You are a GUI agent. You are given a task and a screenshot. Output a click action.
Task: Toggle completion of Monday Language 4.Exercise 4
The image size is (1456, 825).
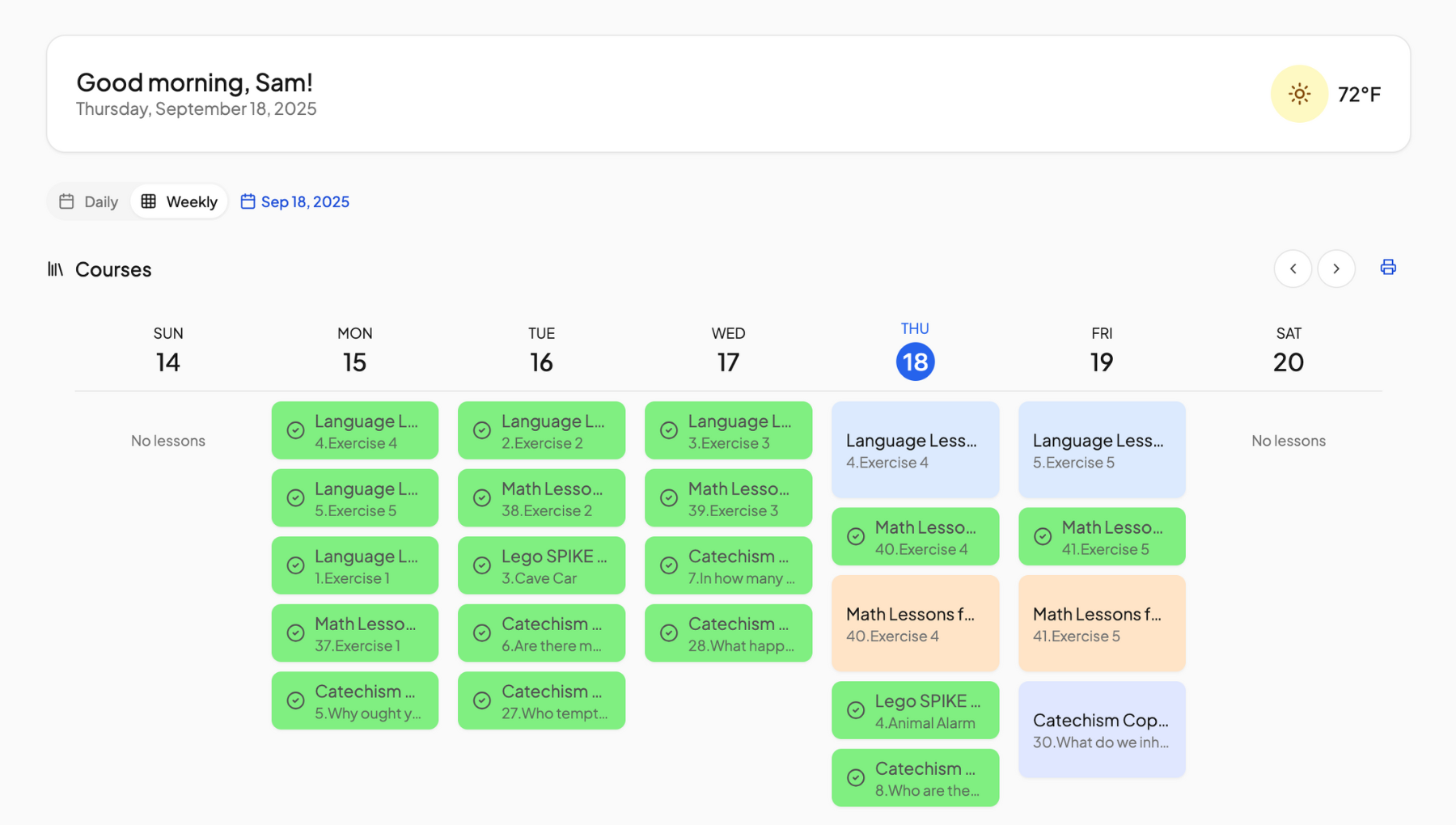click(x=296, y=430)
